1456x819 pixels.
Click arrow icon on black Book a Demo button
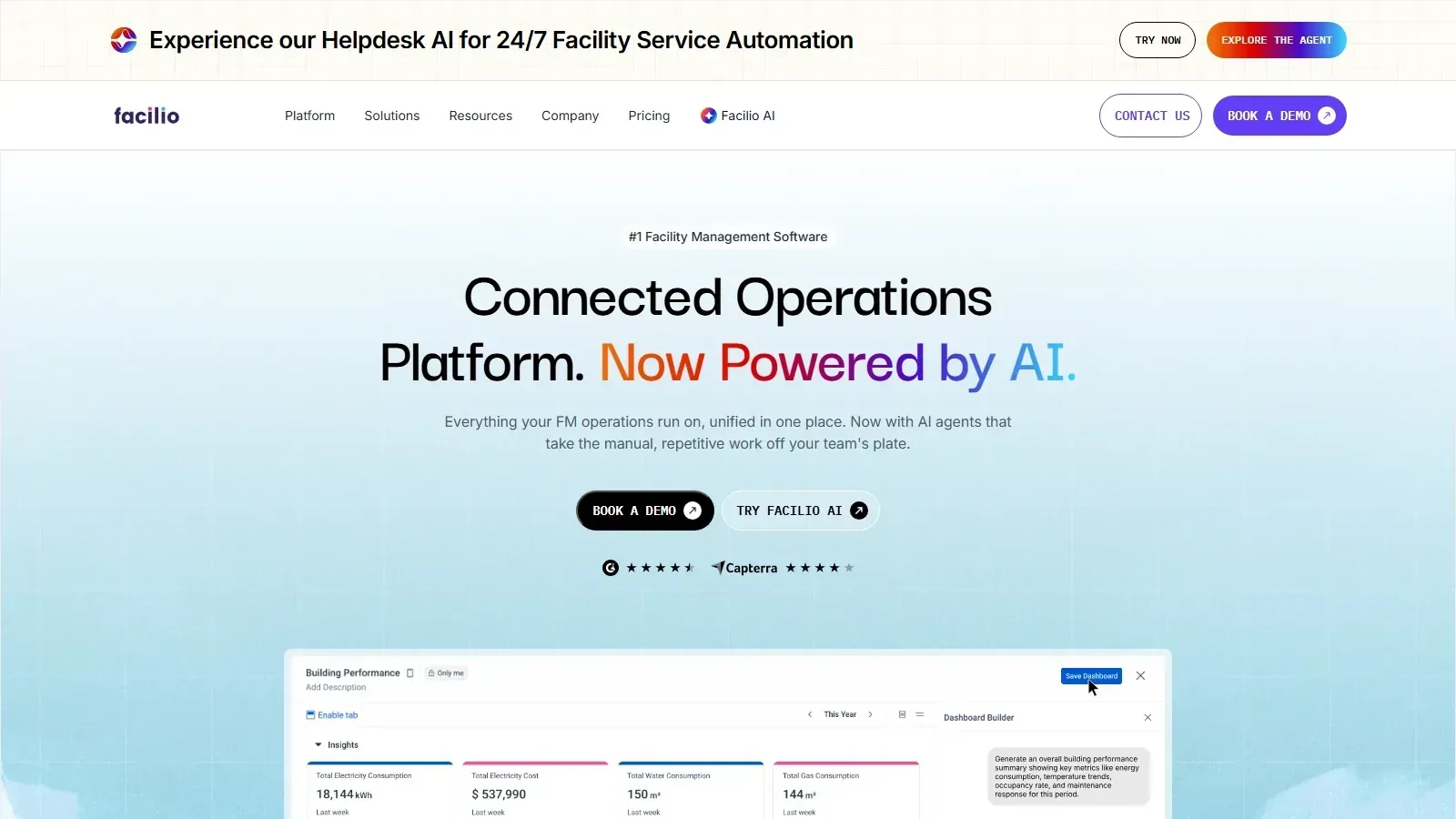[x=693, y=511]
